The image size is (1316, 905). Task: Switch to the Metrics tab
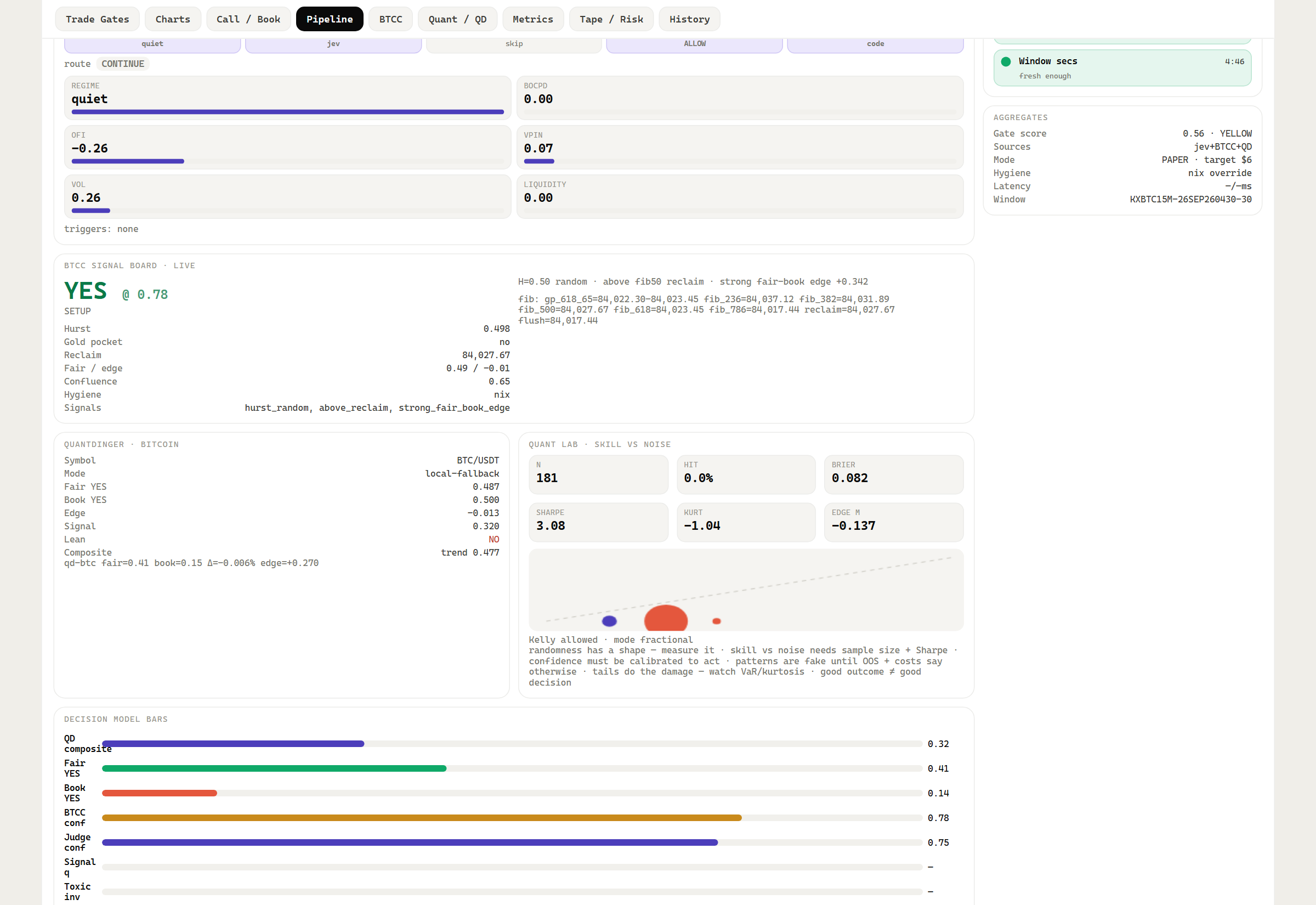pos(533,19)
